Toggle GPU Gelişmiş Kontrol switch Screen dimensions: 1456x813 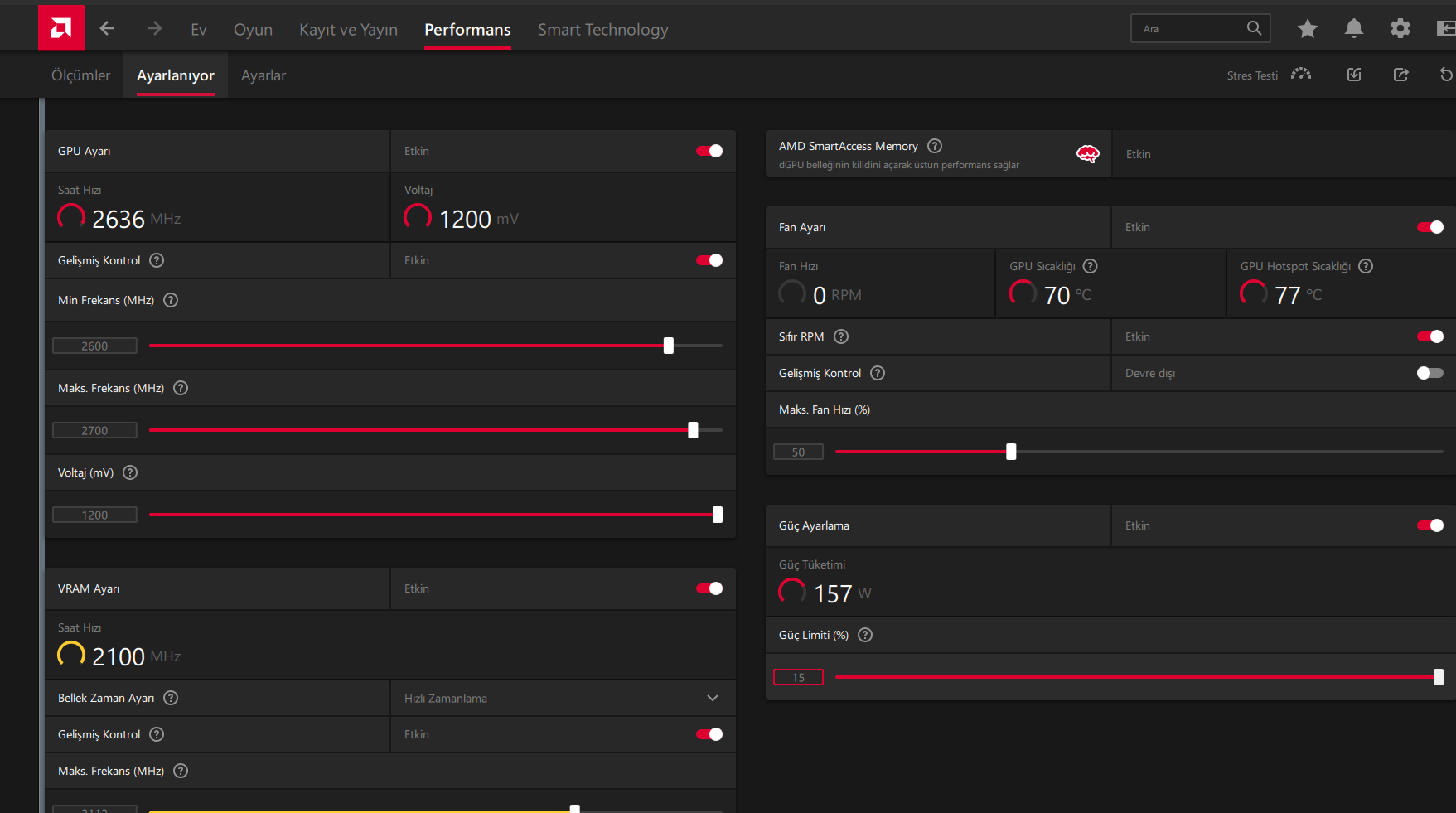click(x=709, y=260)
